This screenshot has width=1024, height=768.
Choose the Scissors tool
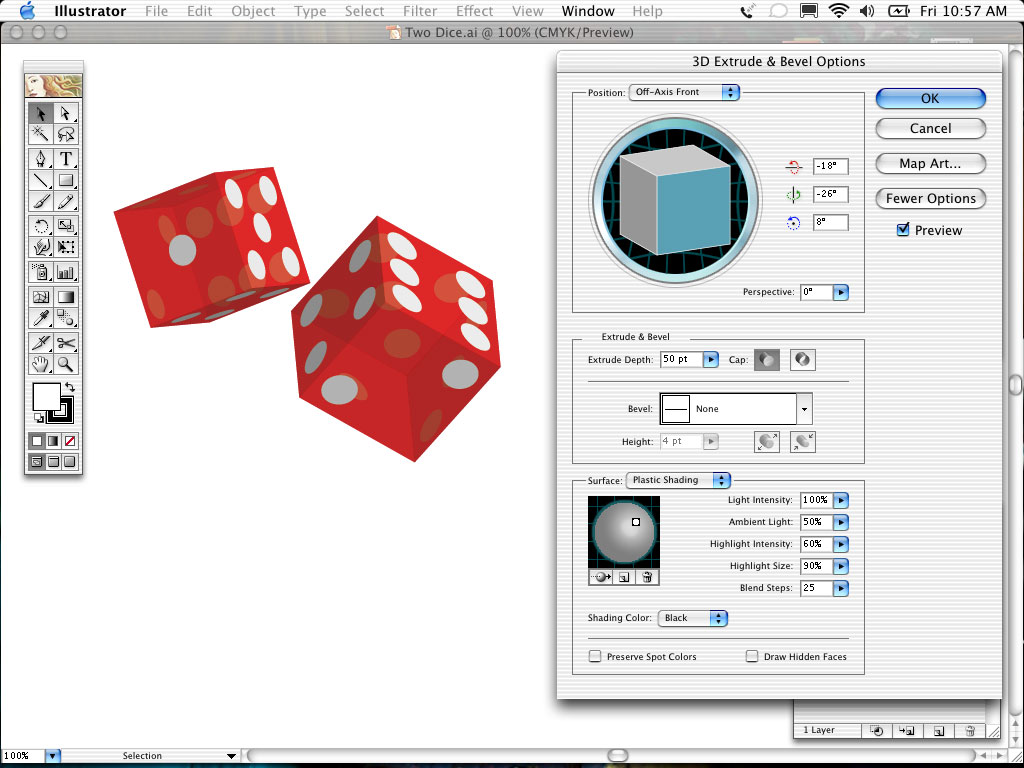tap(66, 342)
